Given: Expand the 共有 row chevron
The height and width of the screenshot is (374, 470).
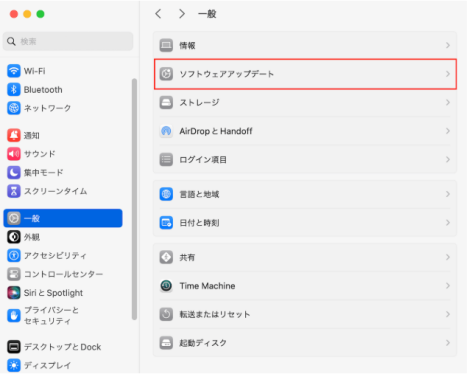Looking at the screenshot, I should tap(448, 257).
